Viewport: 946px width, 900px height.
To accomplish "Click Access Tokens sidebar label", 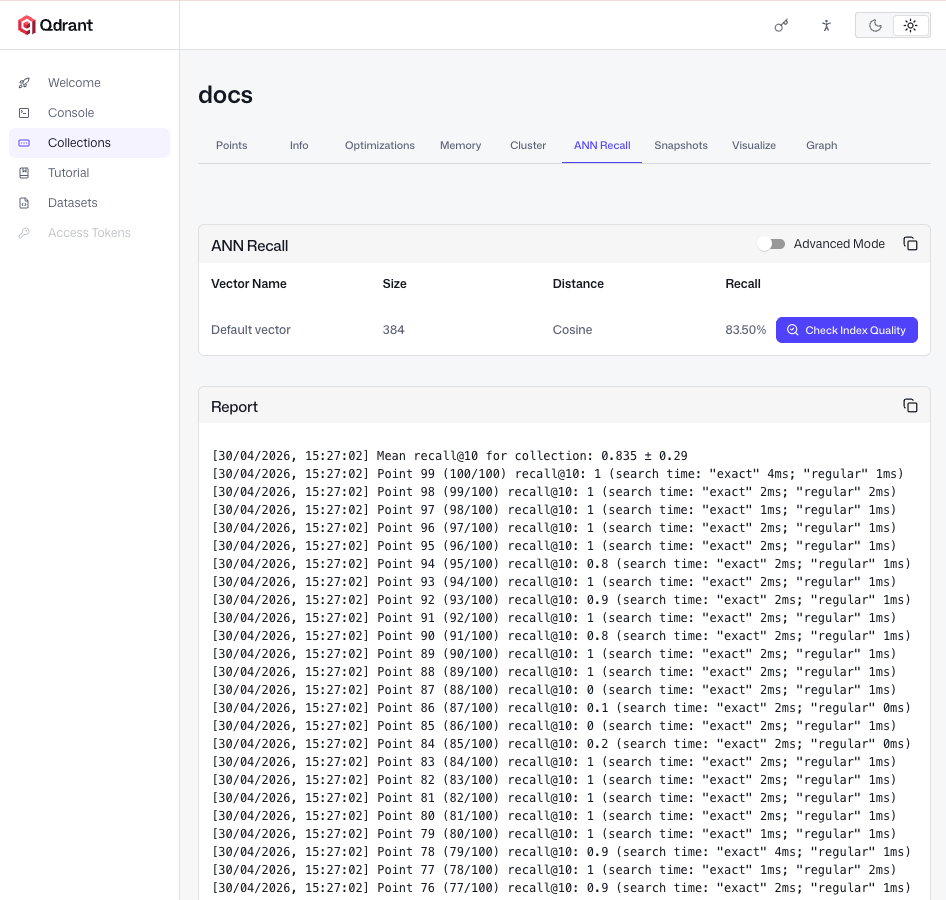I will (x=89, y=233).
